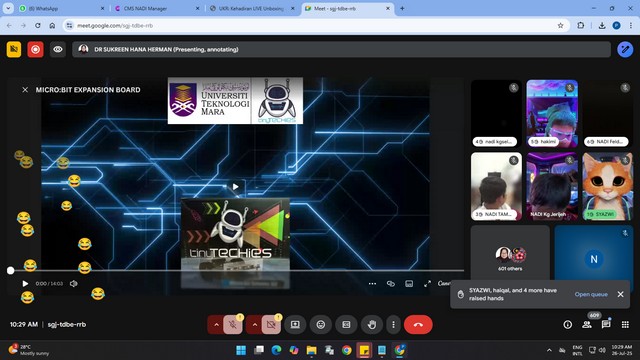Image resolution: width=640 pixels, height=360 pixels.
Task: Open the people panel showing 609
Action: (587, 324)
